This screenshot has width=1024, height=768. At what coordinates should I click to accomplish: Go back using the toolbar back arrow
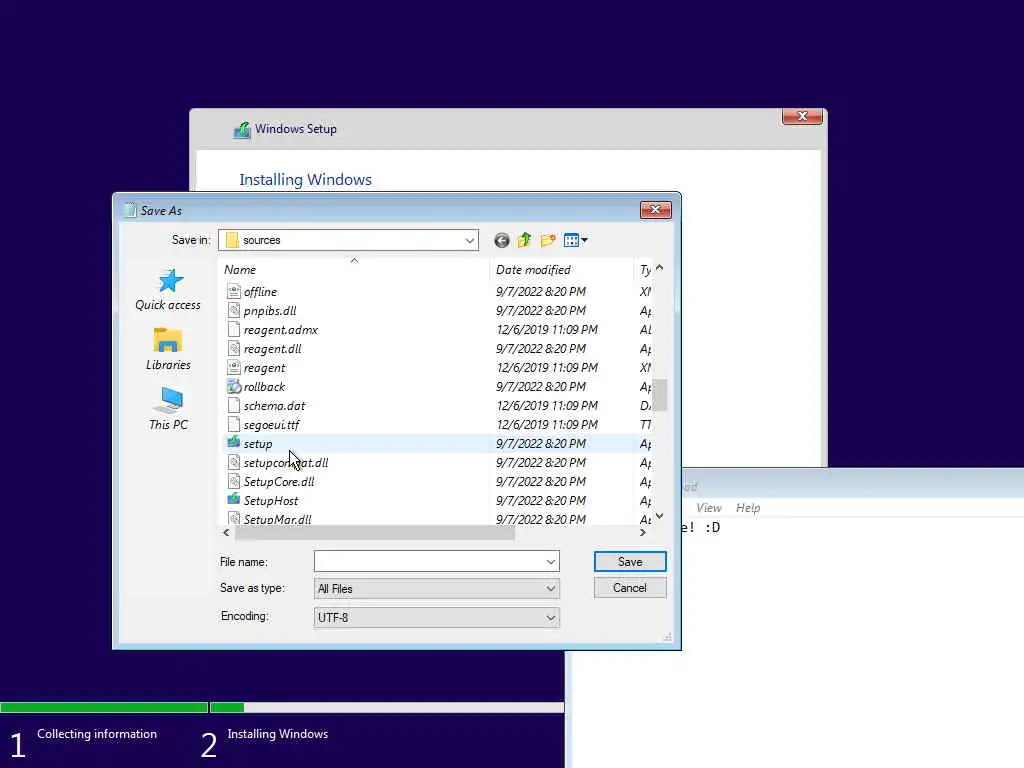[x=502, y=240]
